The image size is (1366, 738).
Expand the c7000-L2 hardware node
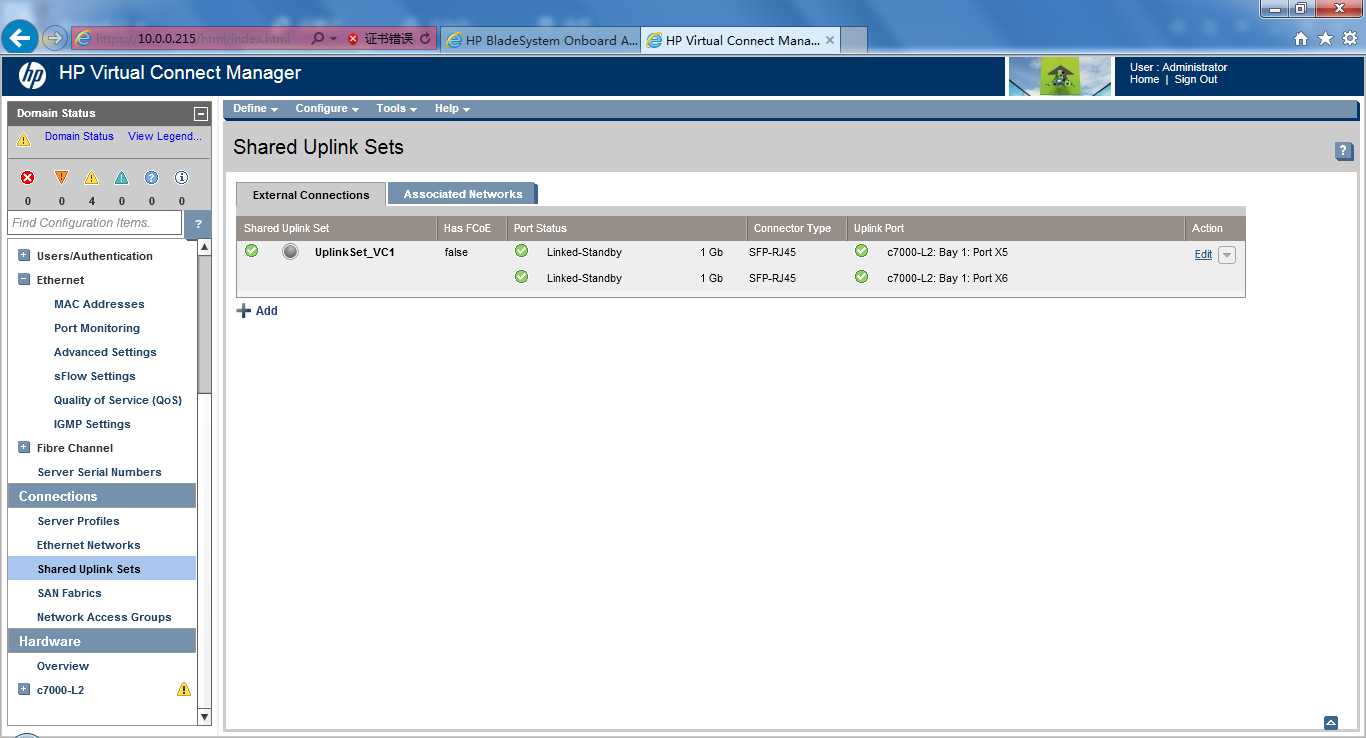(x=24, y=689)
